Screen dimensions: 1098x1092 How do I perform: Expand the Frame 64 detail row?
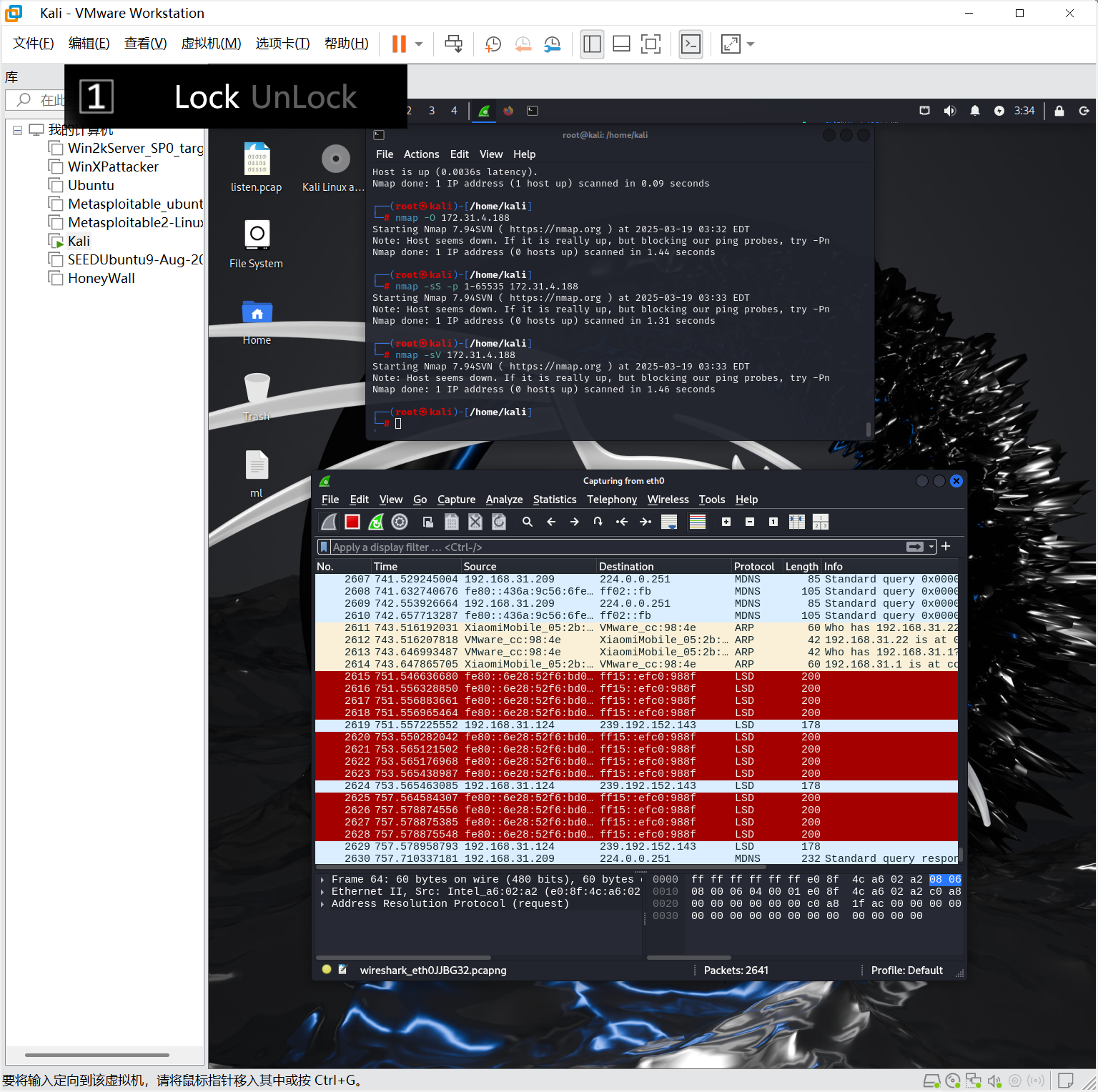click(x=322, y=880)
